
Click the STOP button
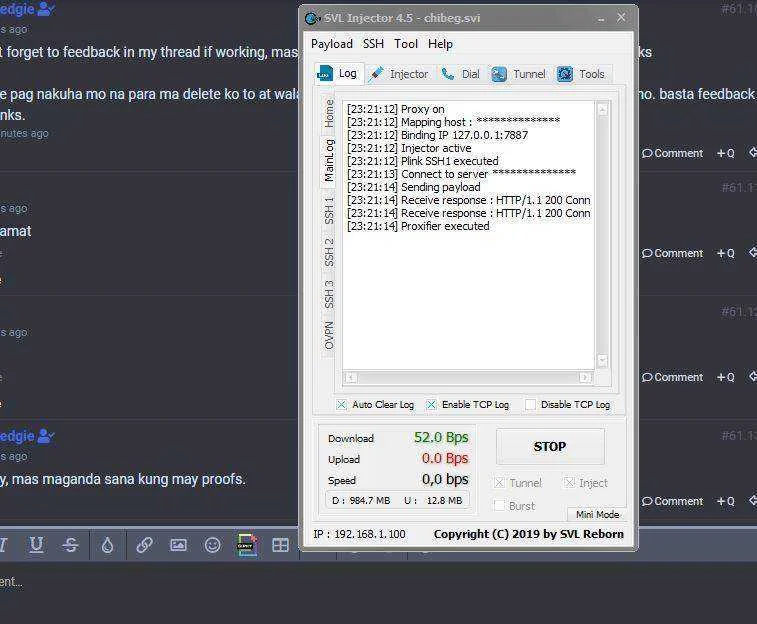(x=550, y=446)
